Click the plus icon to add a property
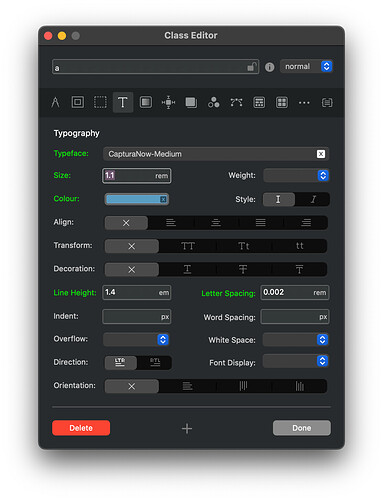This screenshot has width=382, height=500. pos(187,428)
